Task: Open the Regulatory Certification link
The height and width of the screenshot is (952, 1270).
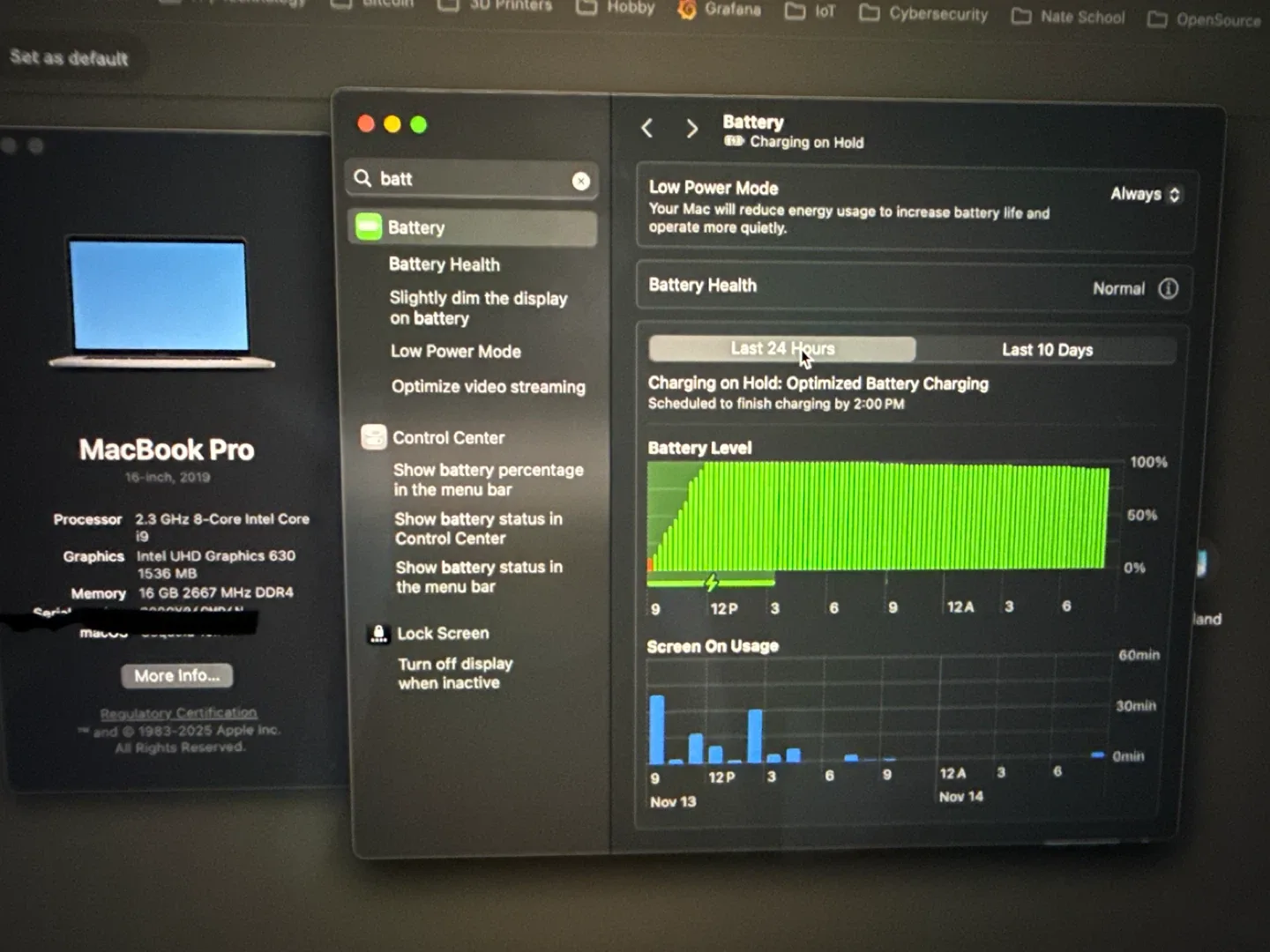Action: (x=178, y=712)
